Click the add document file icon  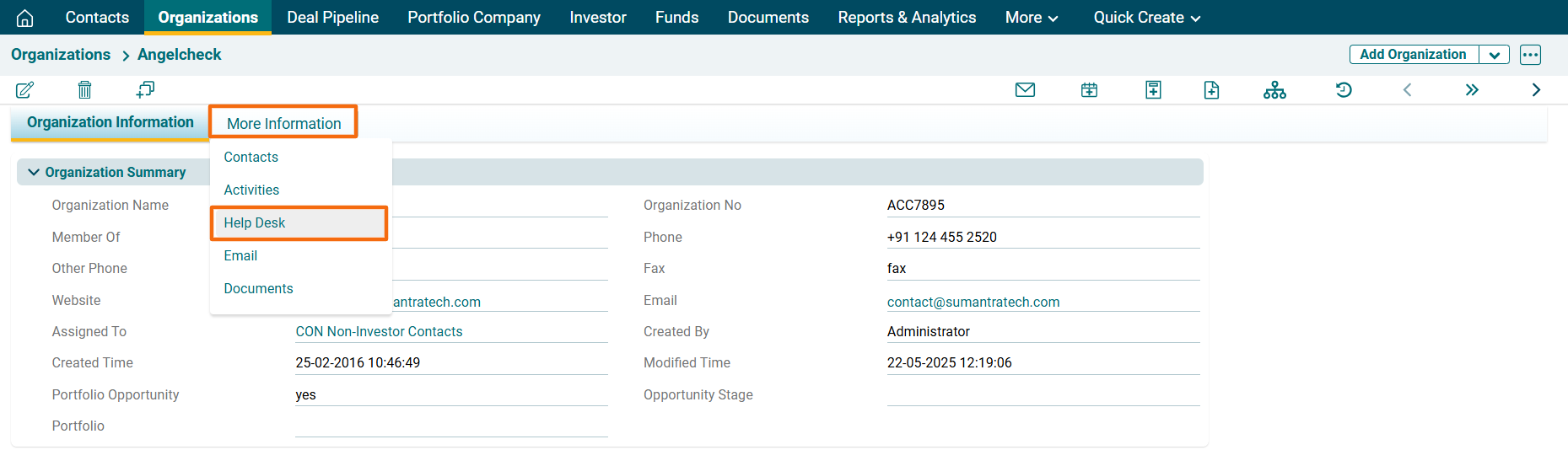1211,90
